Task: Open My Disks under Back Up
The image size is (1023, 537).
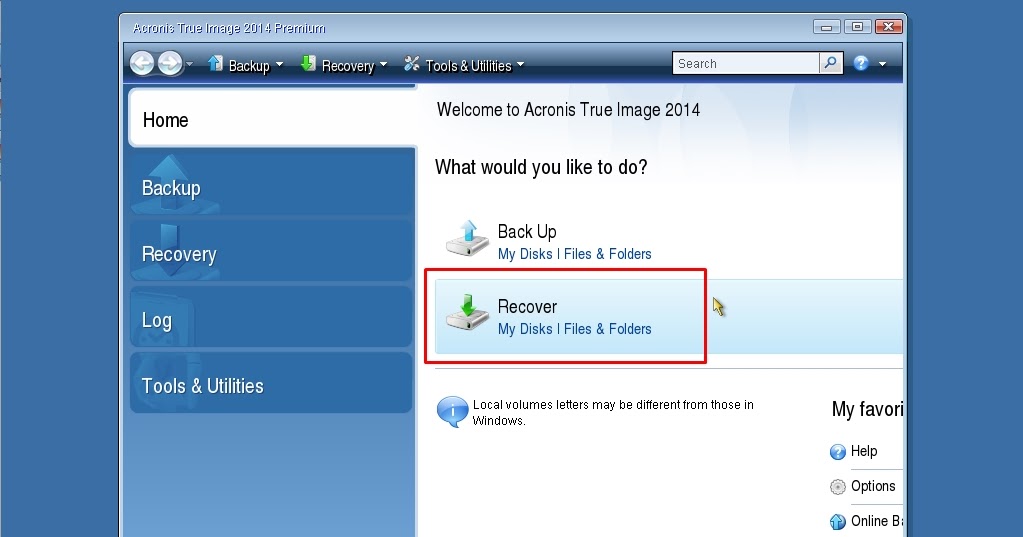Action: click(x=525, y=254)
